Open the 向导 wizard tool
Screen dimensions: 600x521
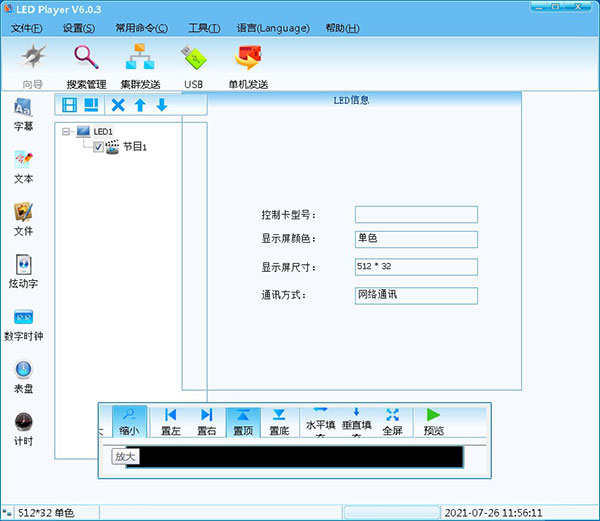33,66
